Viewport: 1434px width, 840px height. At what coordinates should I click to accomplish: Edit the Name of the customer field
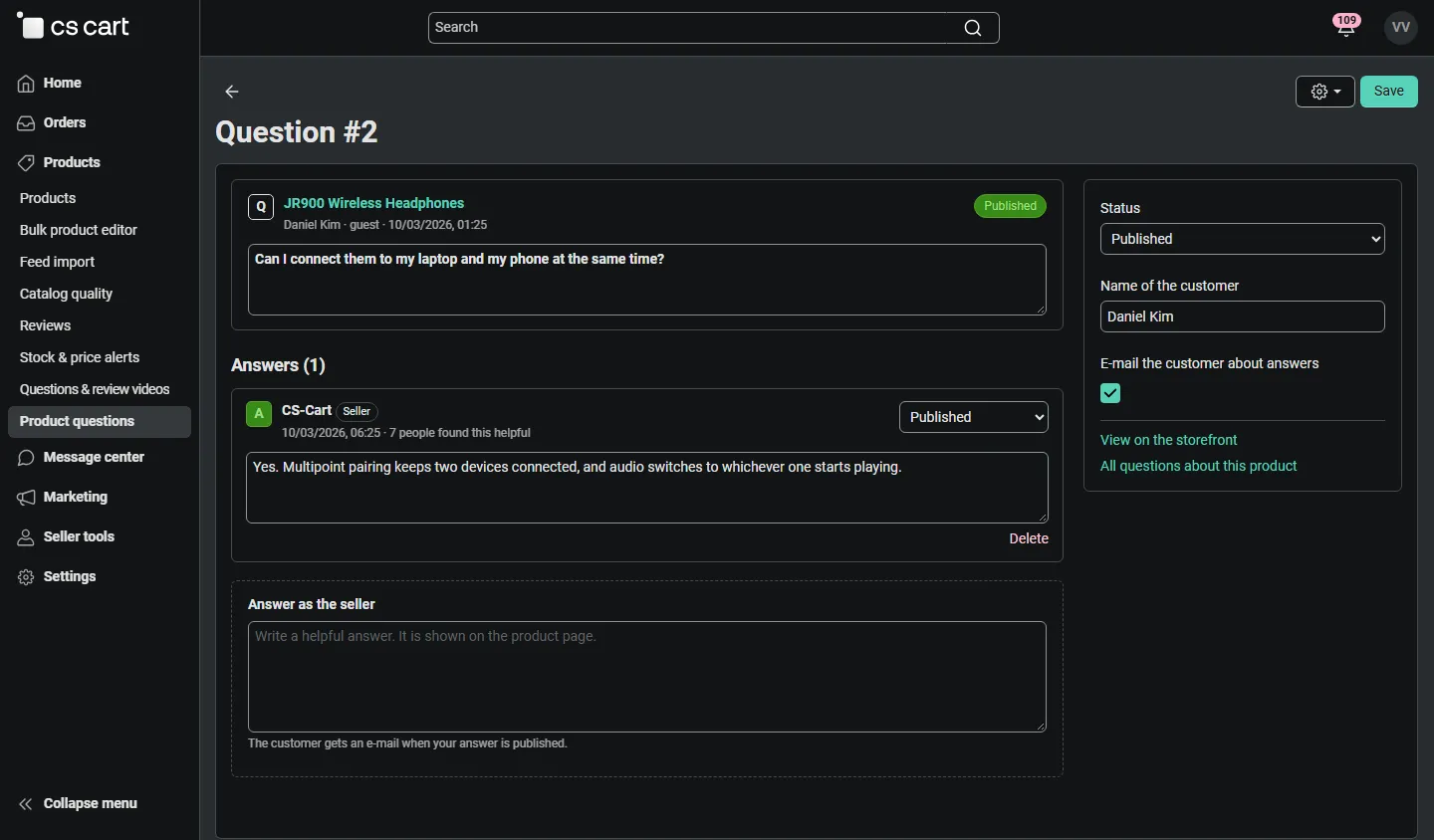pos(1243,316)
